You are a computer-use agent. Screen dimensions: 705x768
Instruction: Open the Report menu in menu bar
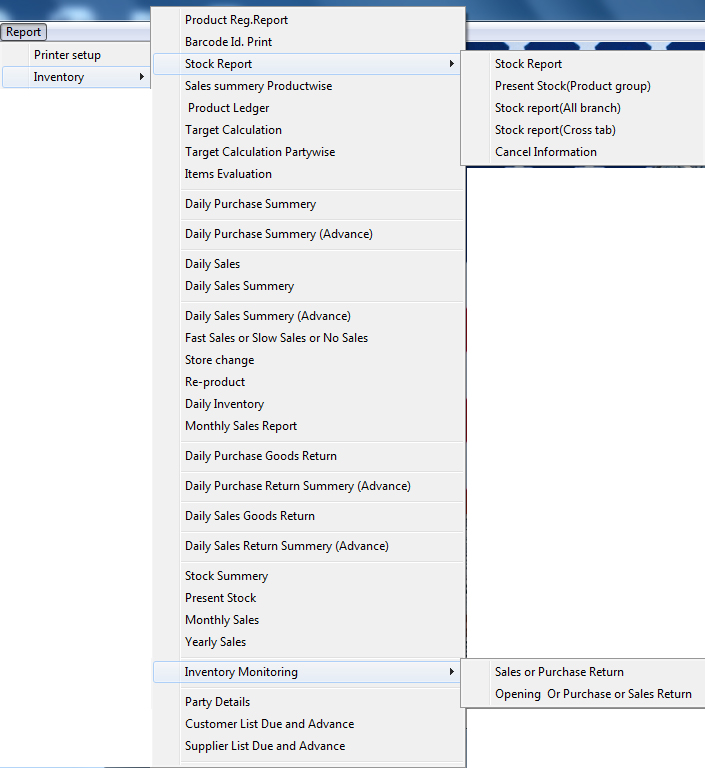(x=24, y=32)
